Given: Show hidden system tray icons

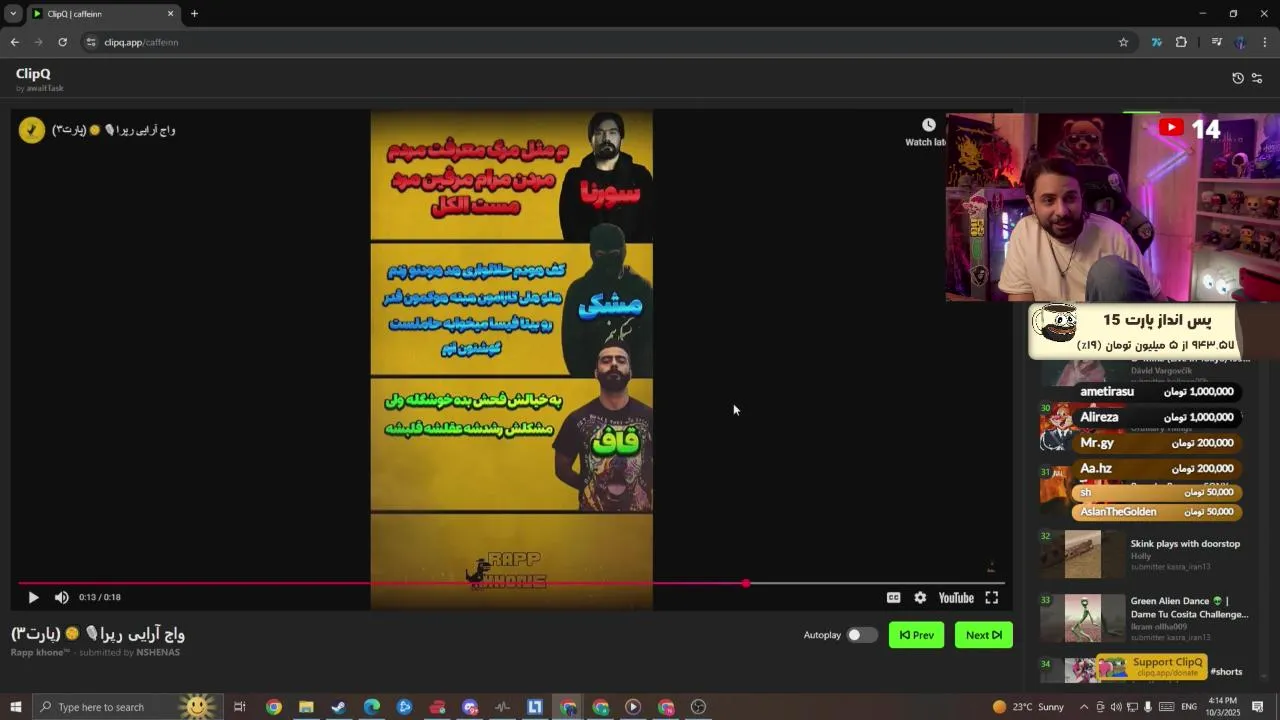Looking at the screenshot, I should tap(1084, 707).
